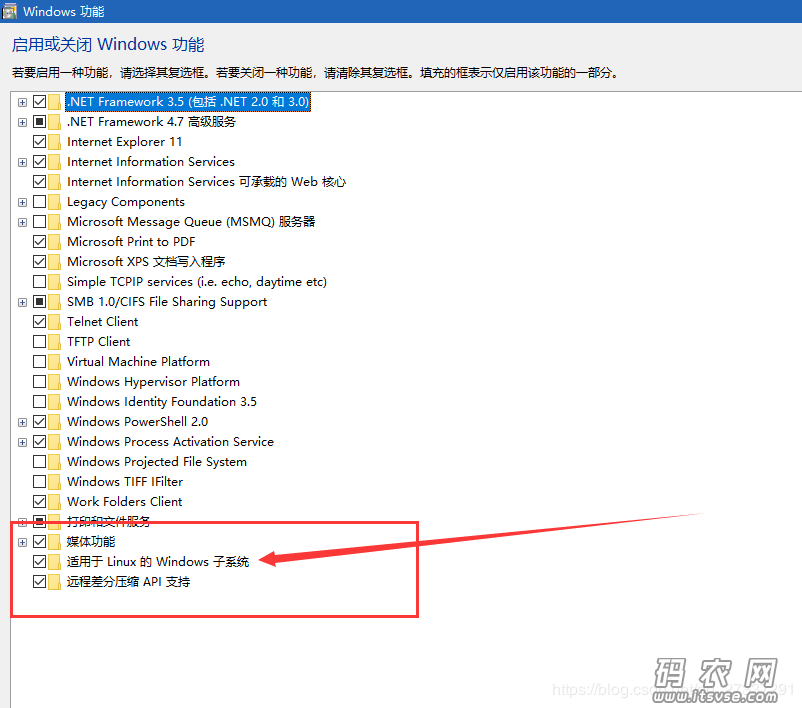Viewport: 802px width, 708px height.
Task: Expand the Internet Information Services node
Action: tap(22, 162)
